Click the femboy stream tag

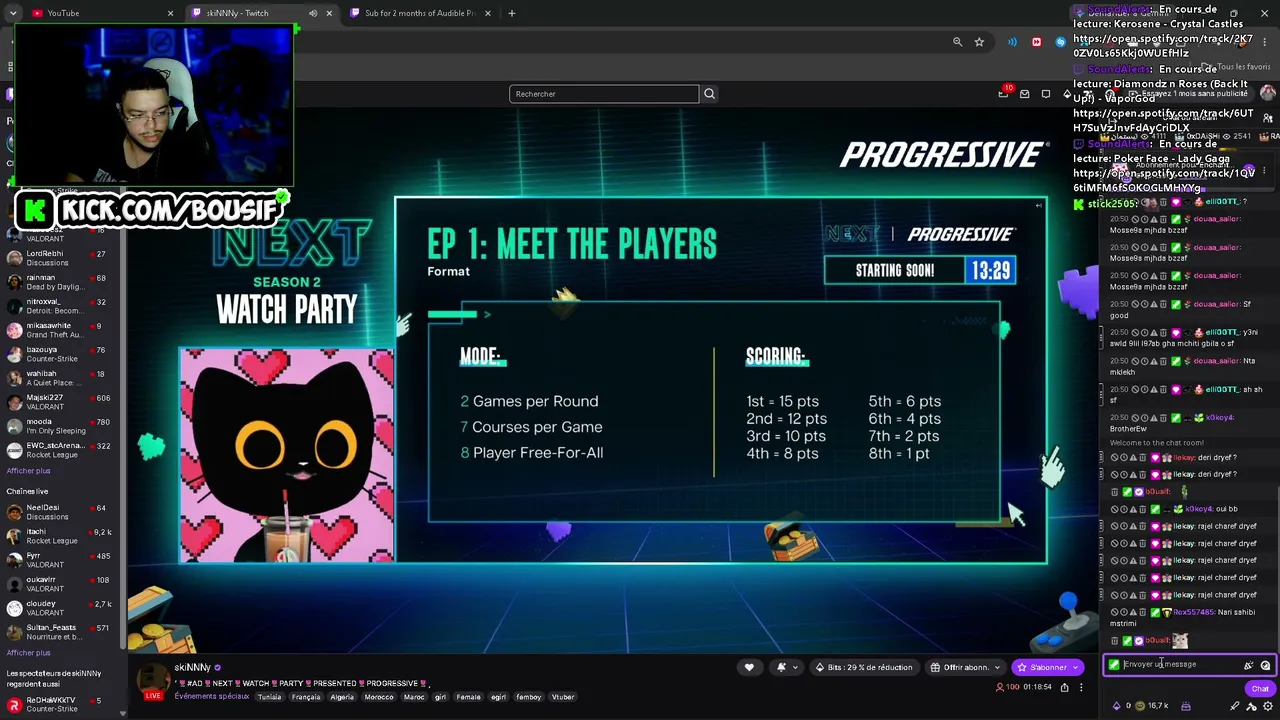click(x=529, y=697)
